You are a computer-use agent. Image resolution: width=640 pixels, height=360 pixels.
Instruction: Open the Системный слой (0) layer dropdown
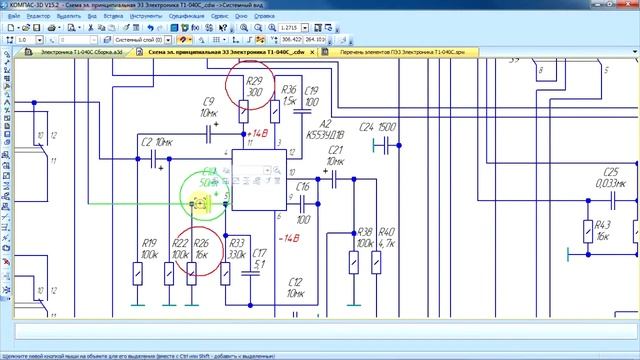click(x=168, y=40)
